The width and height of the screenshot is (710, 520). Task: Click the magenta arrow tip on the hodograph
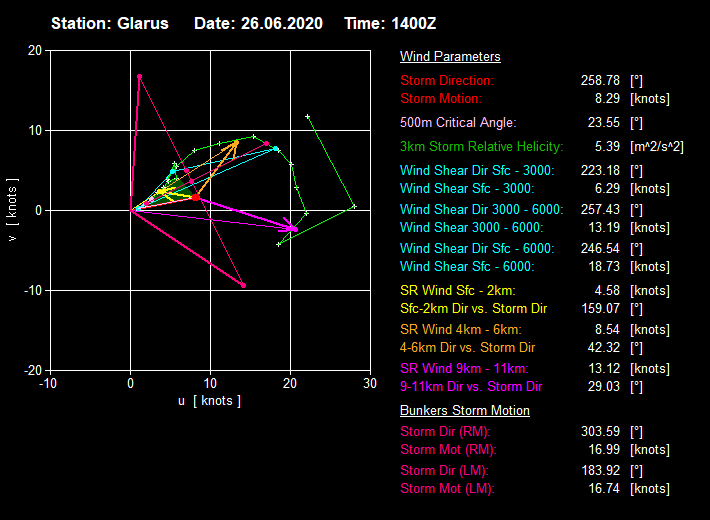(295, 229)
